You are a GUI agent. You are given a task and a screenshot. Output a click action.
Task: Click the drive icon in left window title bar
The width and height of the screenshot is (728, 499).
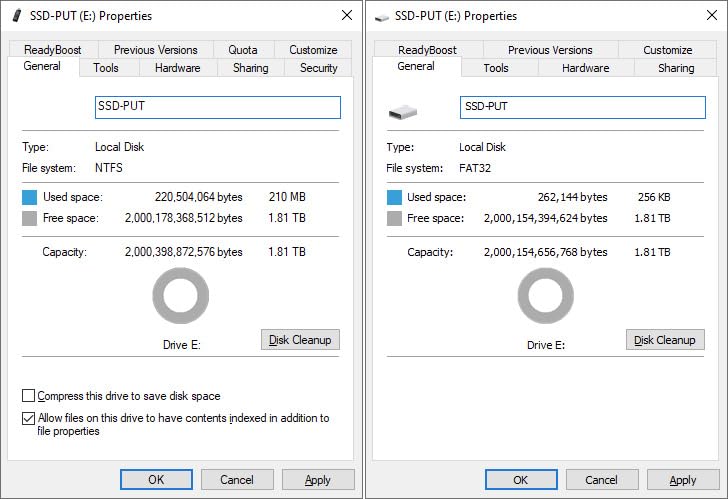coord(16,17)
